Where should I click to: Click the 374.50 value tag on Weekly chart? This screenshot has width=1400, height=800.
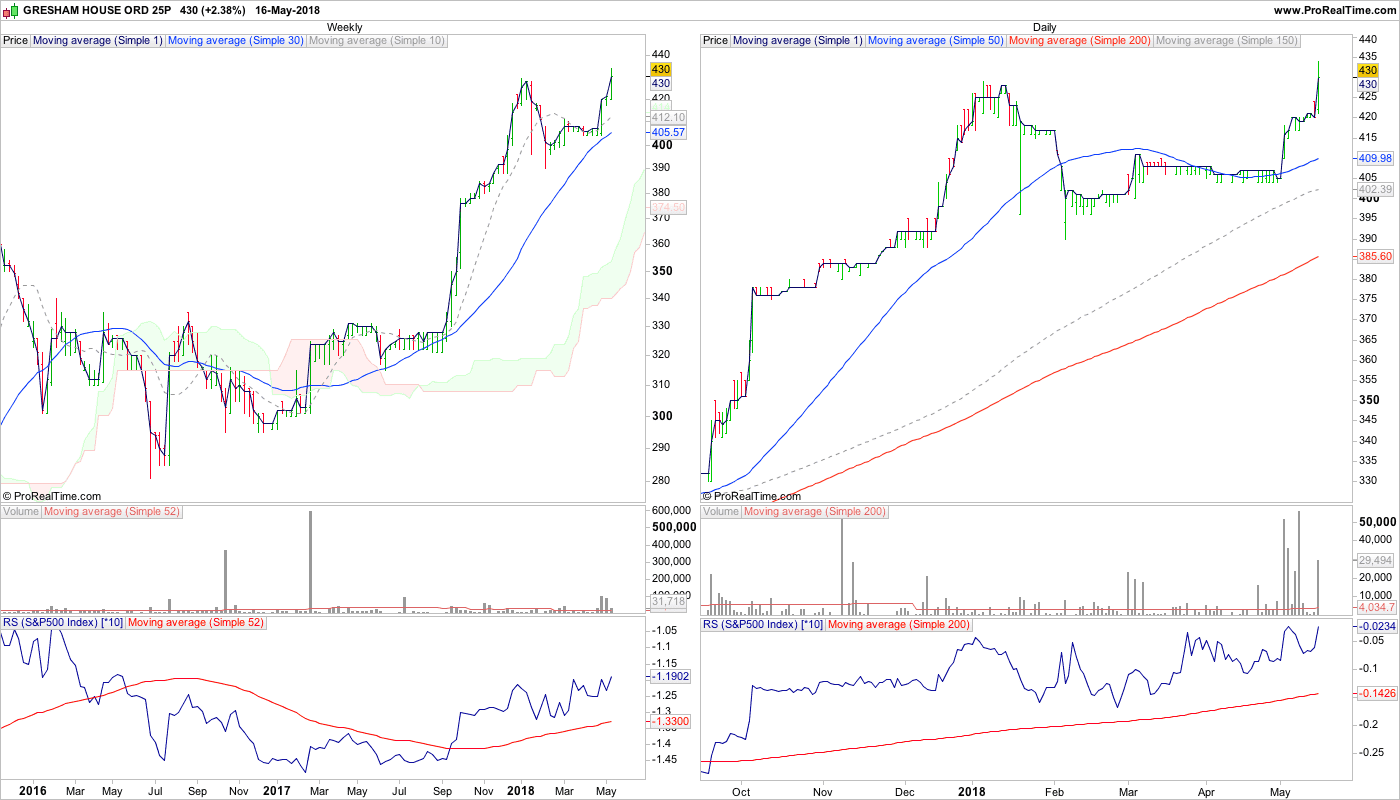667,207
